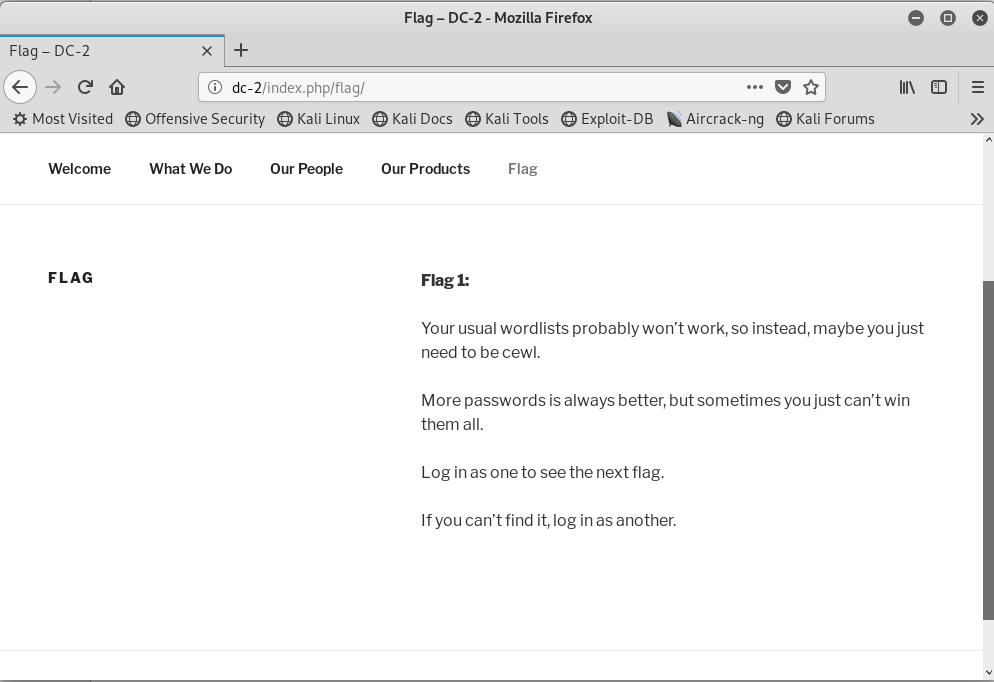The width and height of the screenshot is (994, 682).
Task: Click the Forward arrow button
Action: pos(53,87)
